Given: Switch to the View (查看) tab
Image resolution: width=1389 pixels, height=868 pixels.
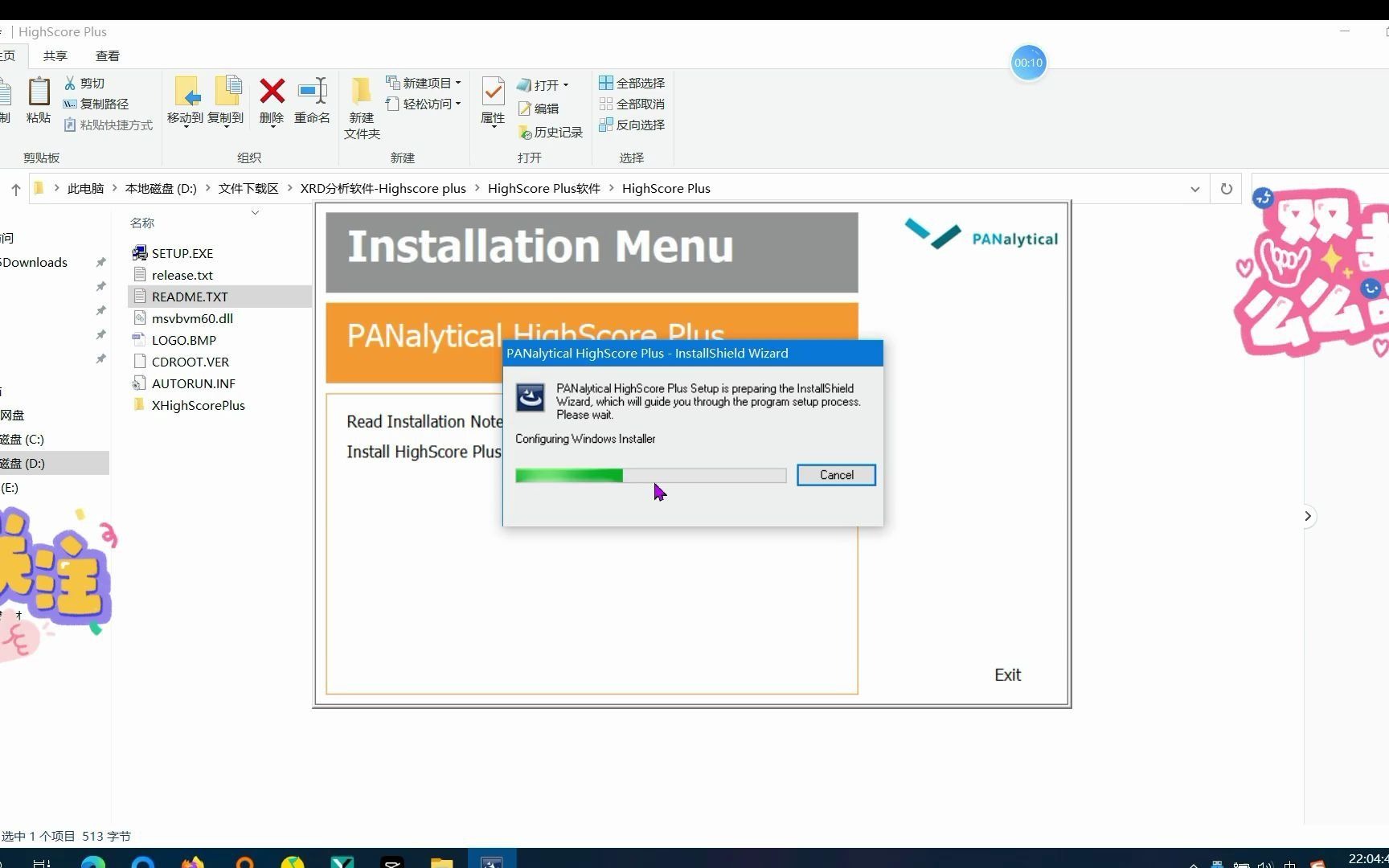Looking at the screenshot, I should [108, 55].
